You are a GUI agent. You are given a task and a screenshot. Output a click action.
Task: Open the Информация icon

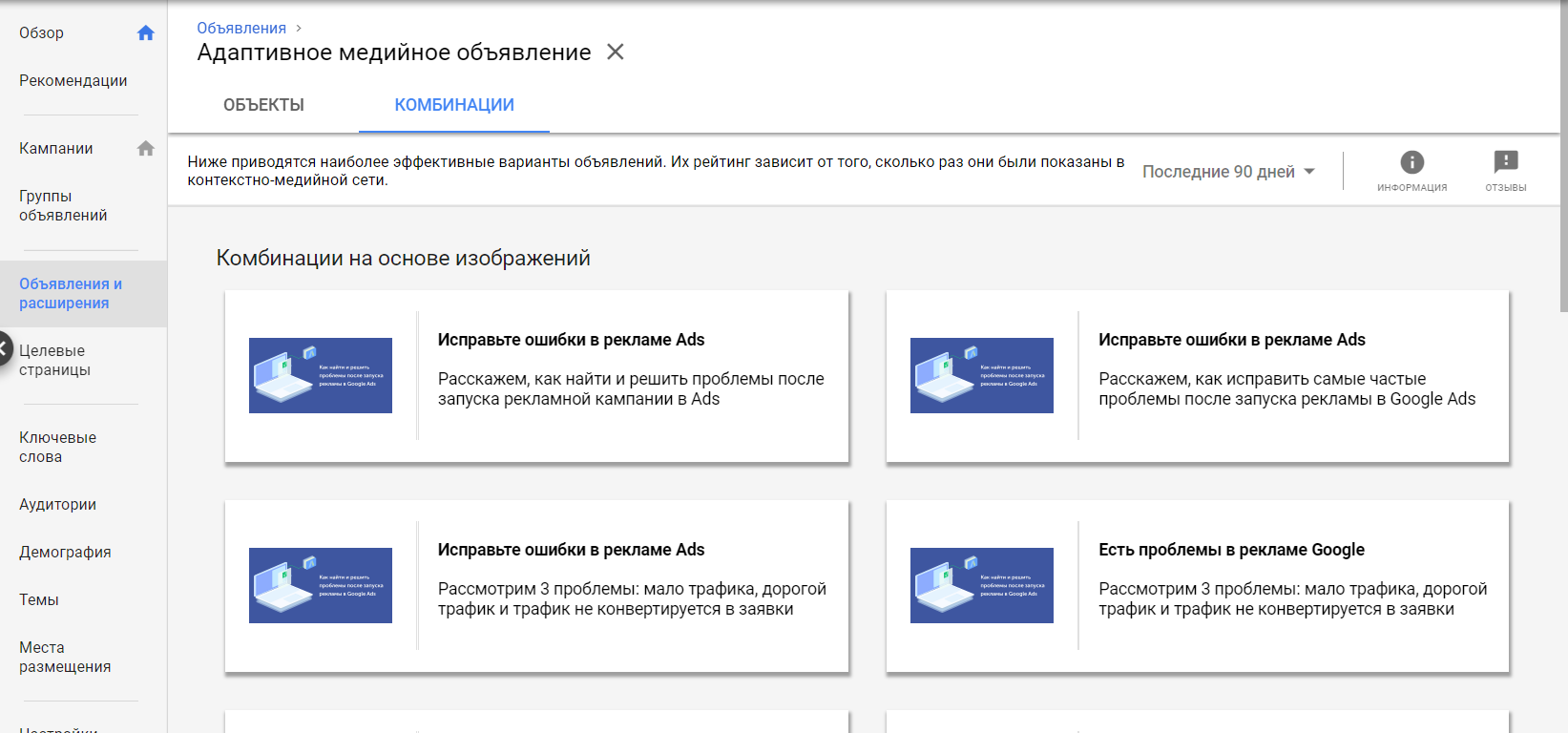[1411, 172]
